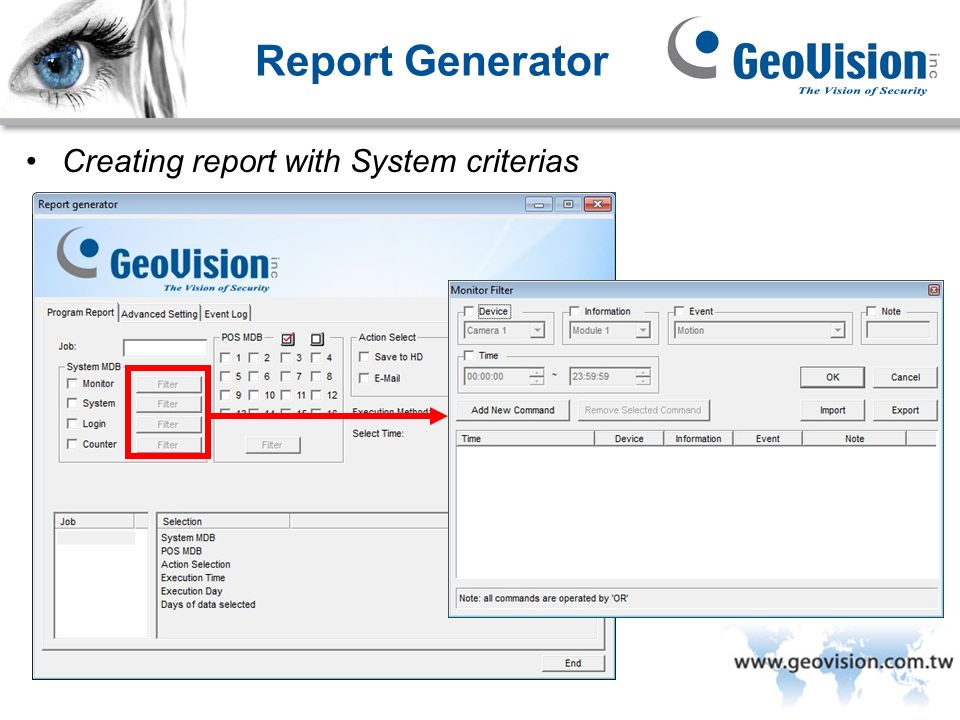Click the Information column header
960x720 pixels.
(x=698, y=438)
